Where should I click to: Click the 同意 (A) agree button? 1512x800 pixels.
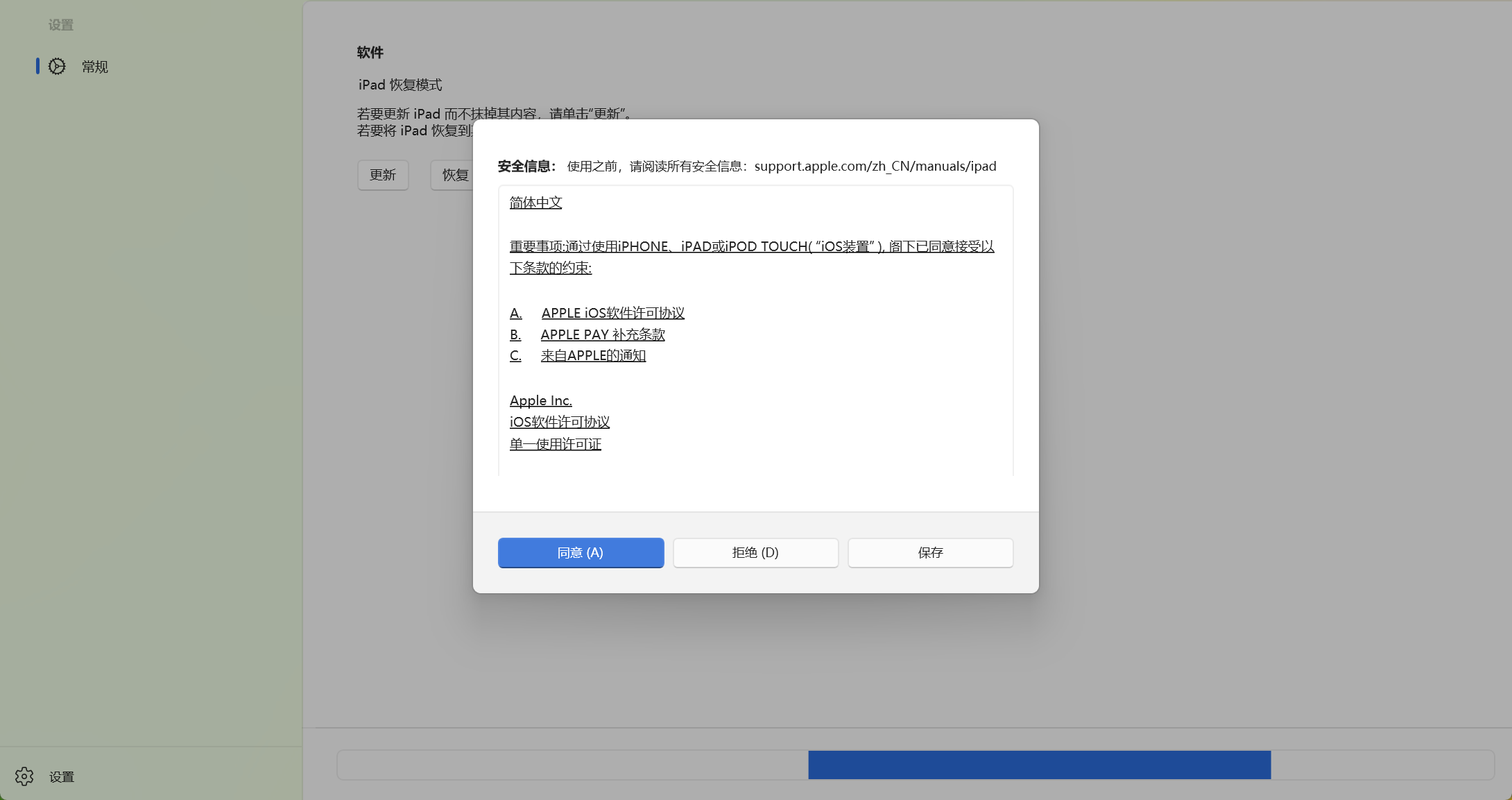point(581,553)
